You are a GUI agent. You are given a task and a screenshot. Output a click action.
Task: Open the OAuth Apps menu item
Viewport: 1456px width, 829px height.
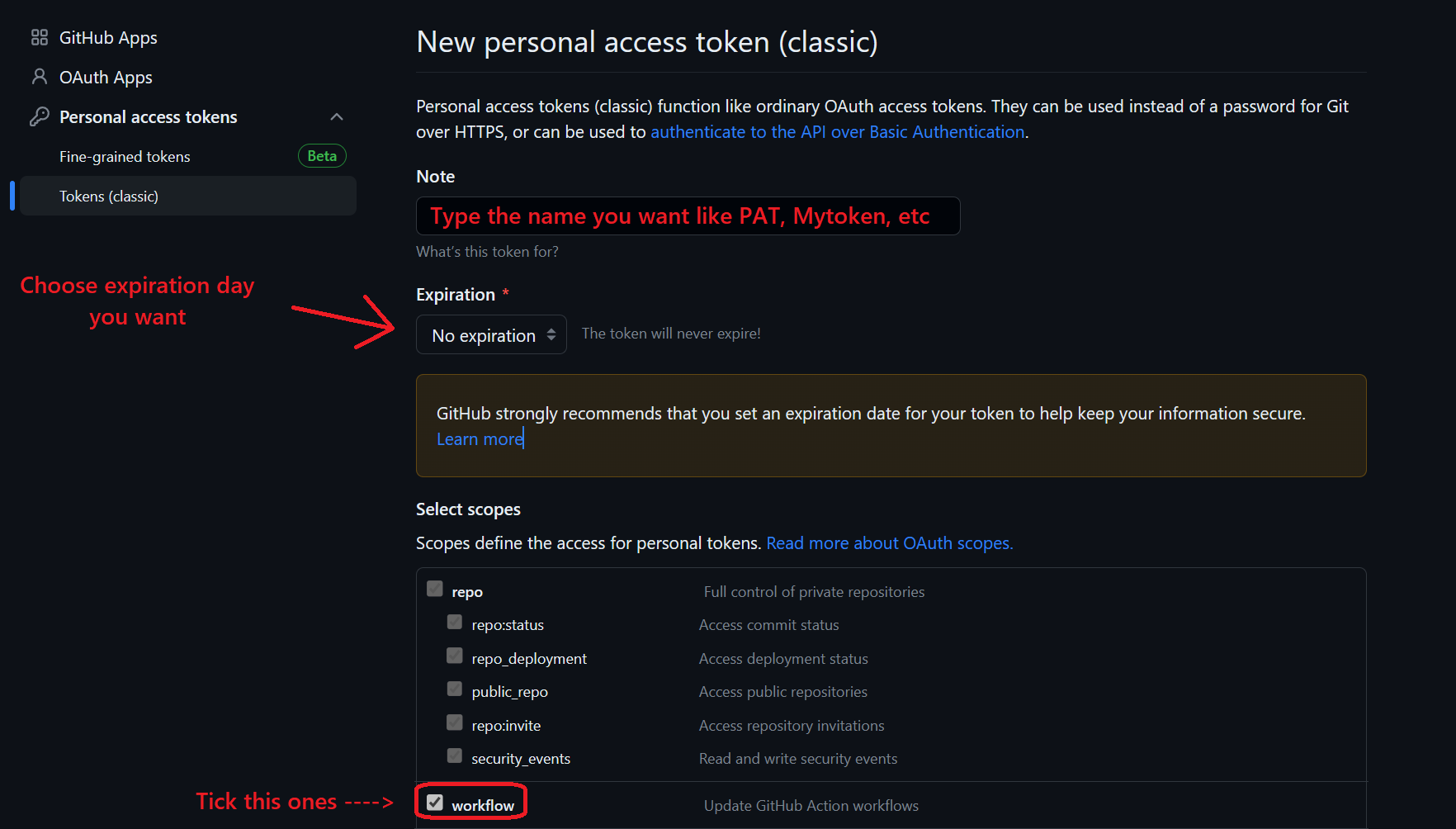point(106,78)
